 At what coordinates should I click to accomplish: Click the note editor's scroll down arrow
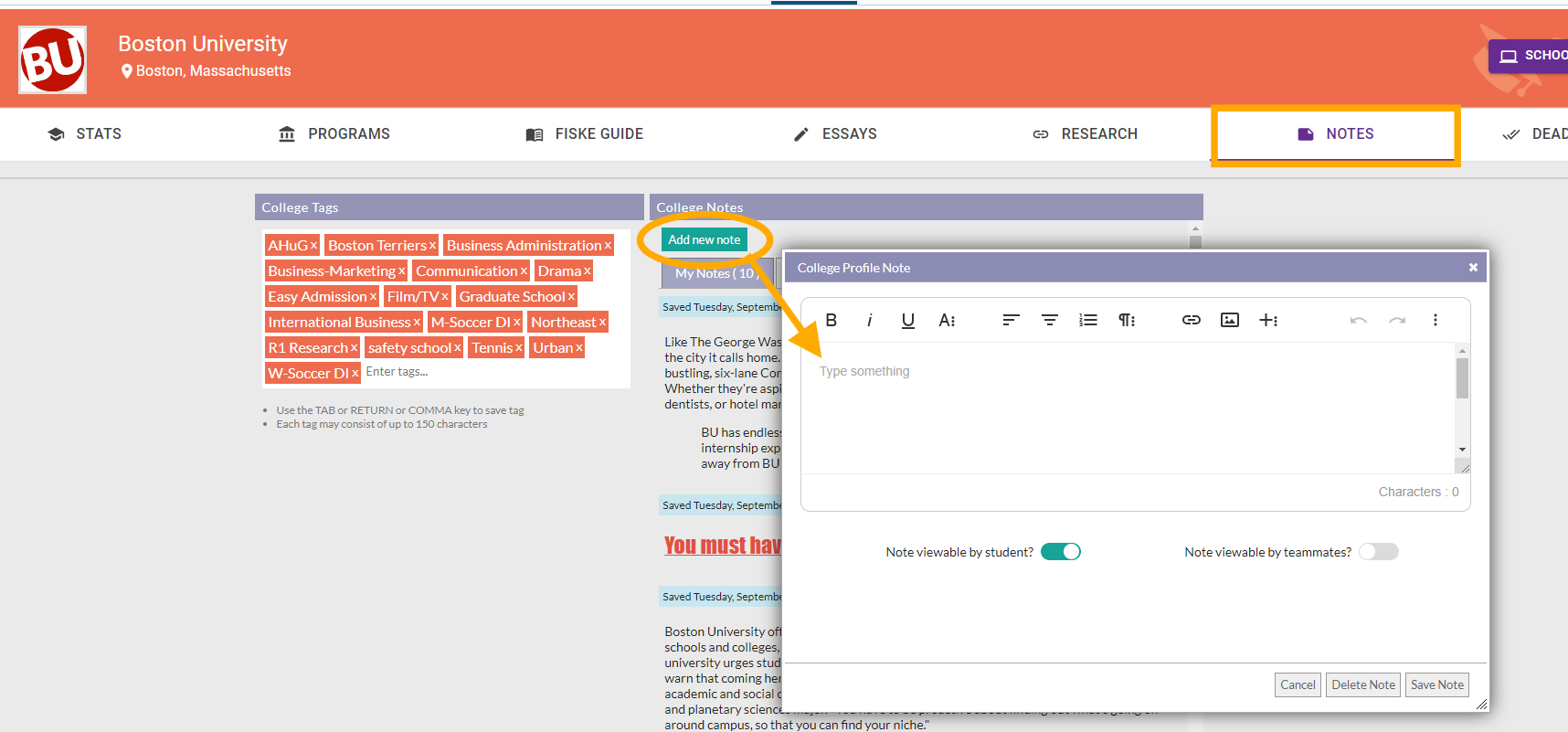[x=1463, y=450]
